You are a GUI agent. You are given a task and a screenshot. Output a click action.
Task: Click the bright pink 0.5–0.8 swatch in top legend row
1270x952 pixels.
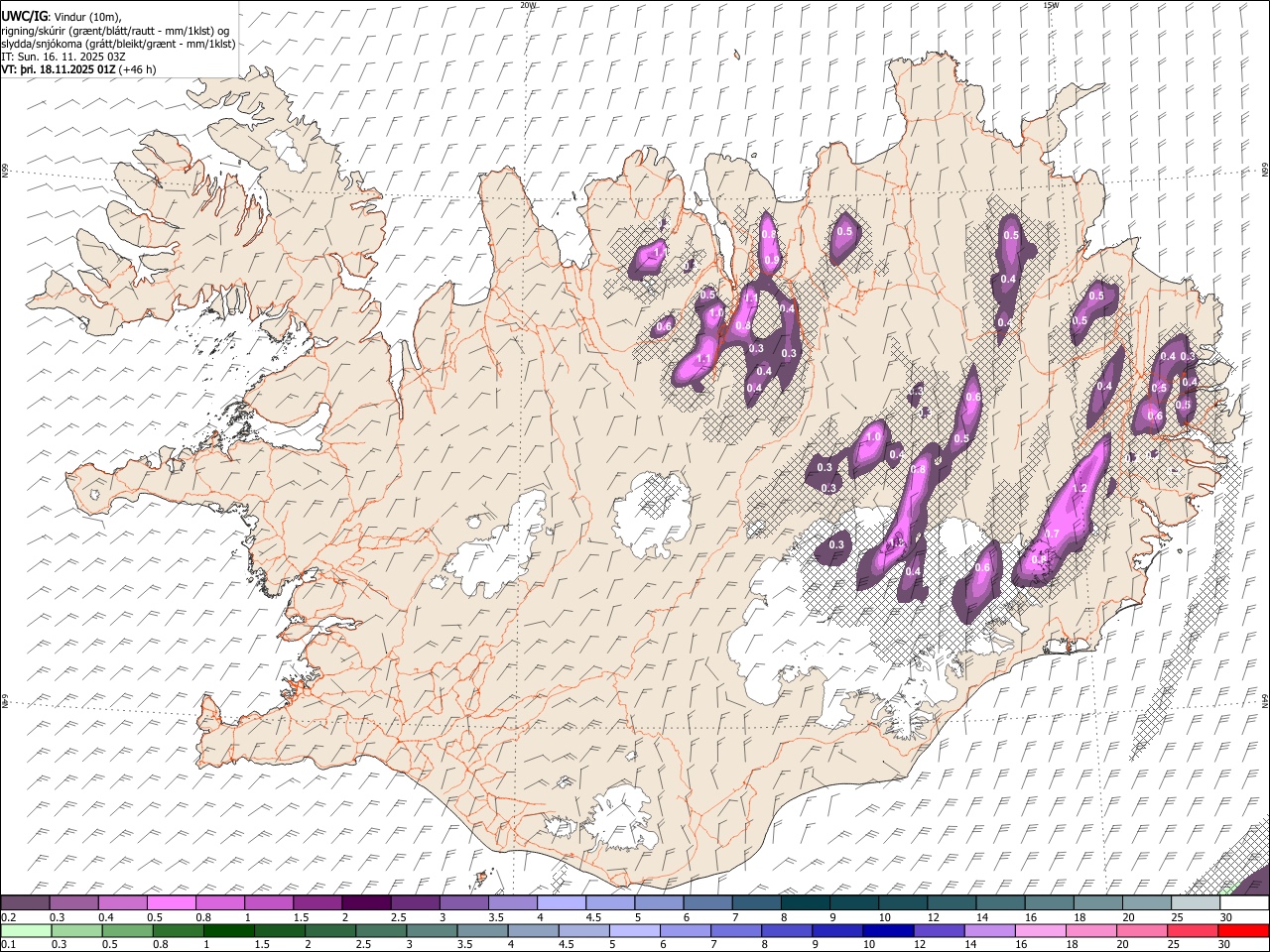tap(171, 903)
